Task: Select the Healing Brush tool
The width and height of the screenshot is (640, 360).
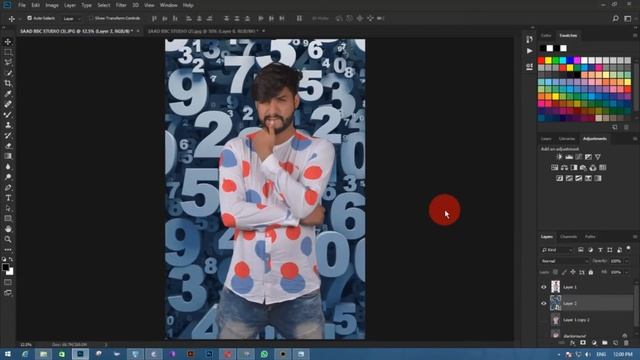Action: [x=8, y=104]
